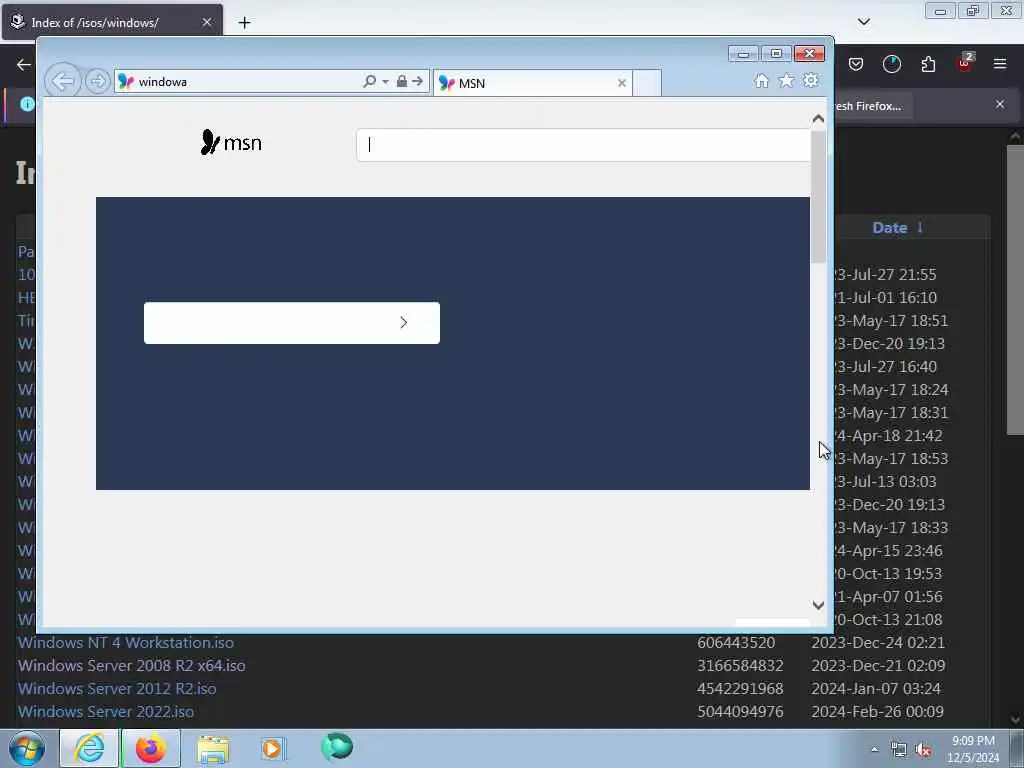Open 'Windows Server 2012 R2.iso' link
This screenshot has height=768, width=1024.
[117, 688]
